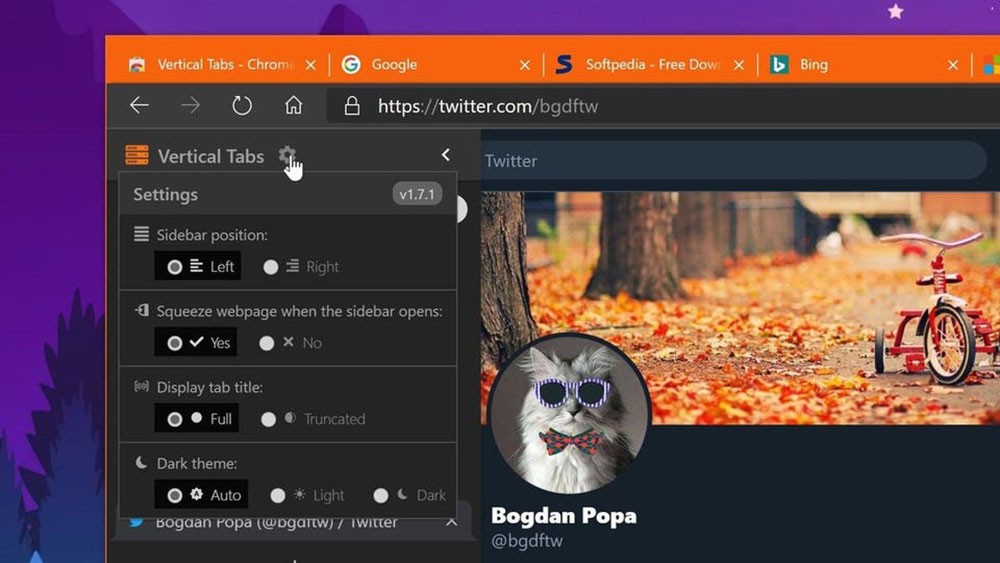Close the Softpedia tab
The height and width of the screenshot is (563, 1000).
739,65
